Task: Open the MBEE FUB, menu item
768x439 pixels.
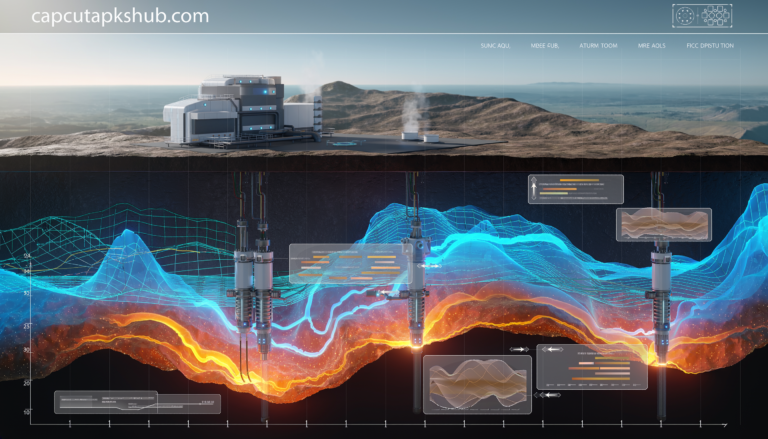Action: (x=545, y=46)
